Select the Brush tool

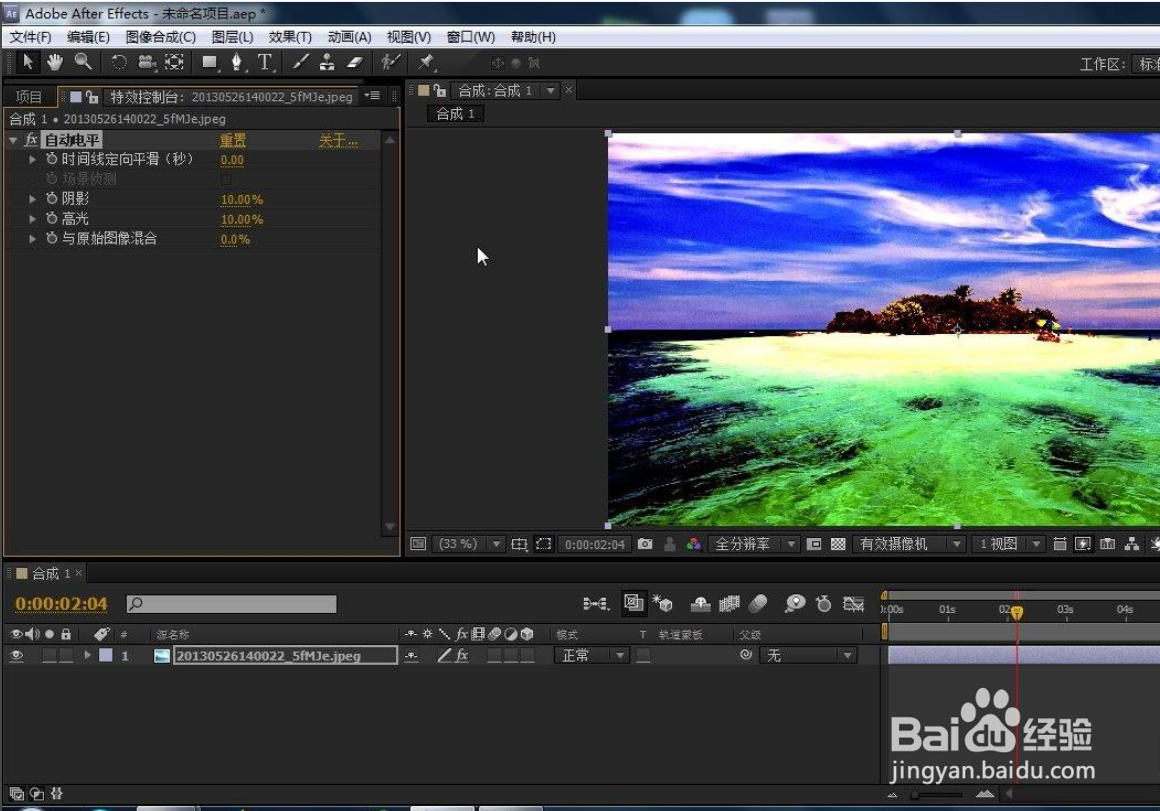pos(300,63)
